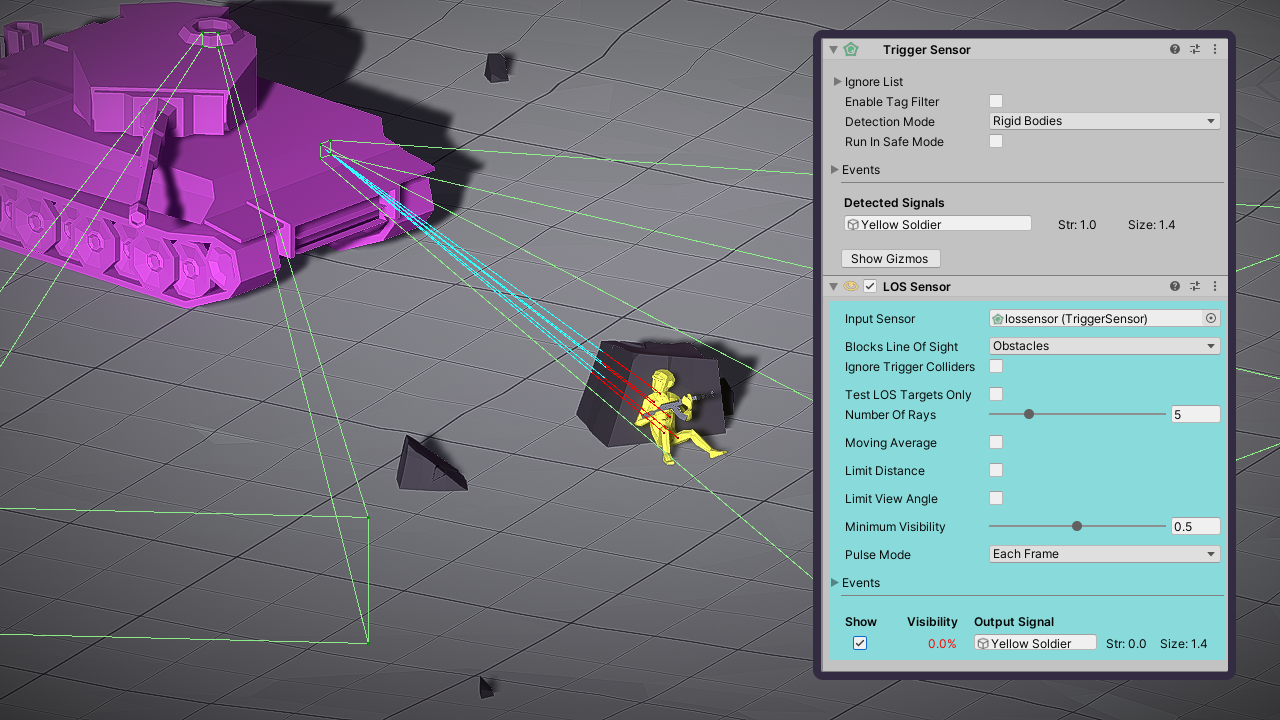This screenshot has width=1280, height=720.
Task: Open presets icon on LOS Sensor header
Action: tap(1195, 286)
